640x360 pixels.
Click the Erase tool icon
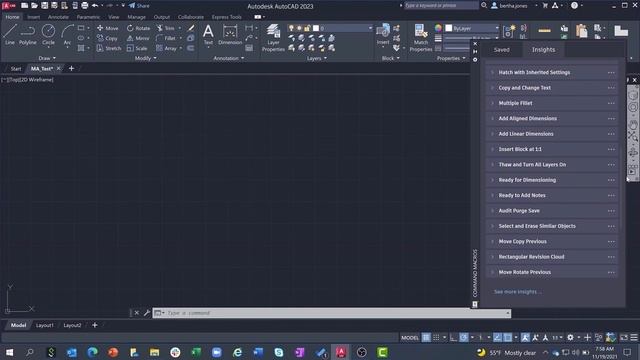point(191,28)
